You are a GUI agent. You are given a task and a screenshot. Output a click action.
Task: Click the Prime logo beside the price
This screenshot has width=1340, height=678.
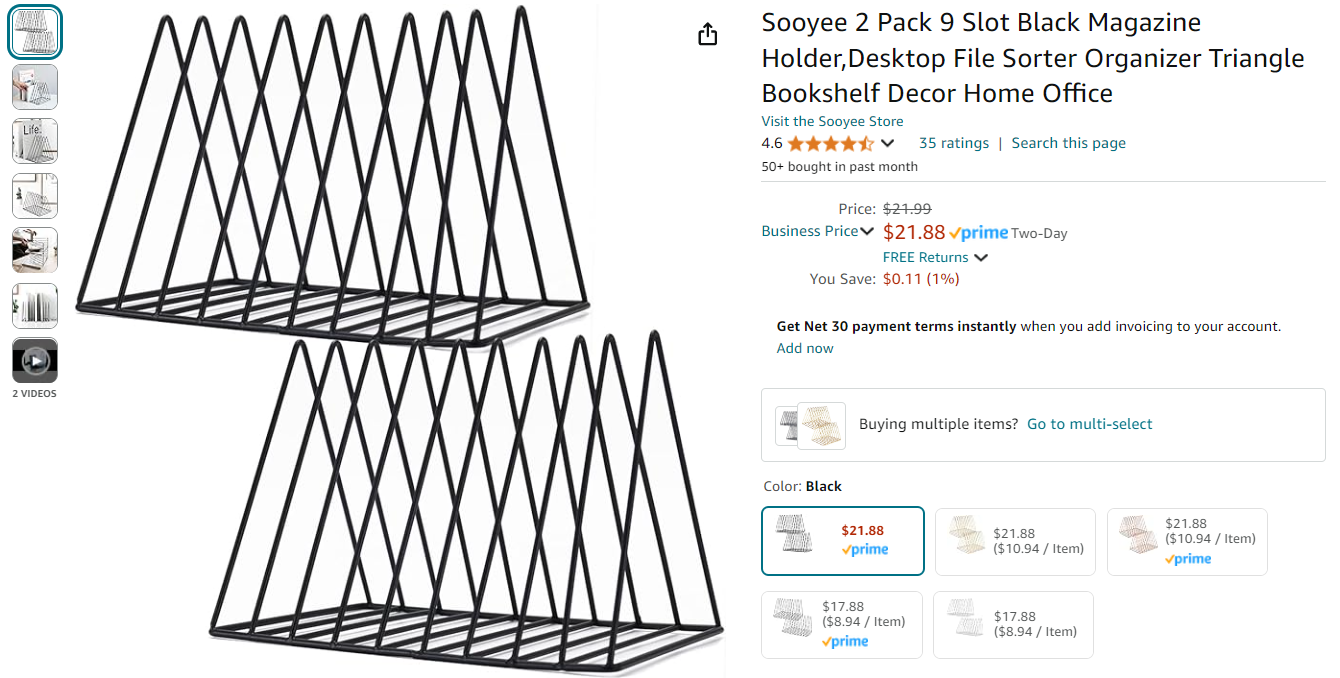tap(979, 233)
